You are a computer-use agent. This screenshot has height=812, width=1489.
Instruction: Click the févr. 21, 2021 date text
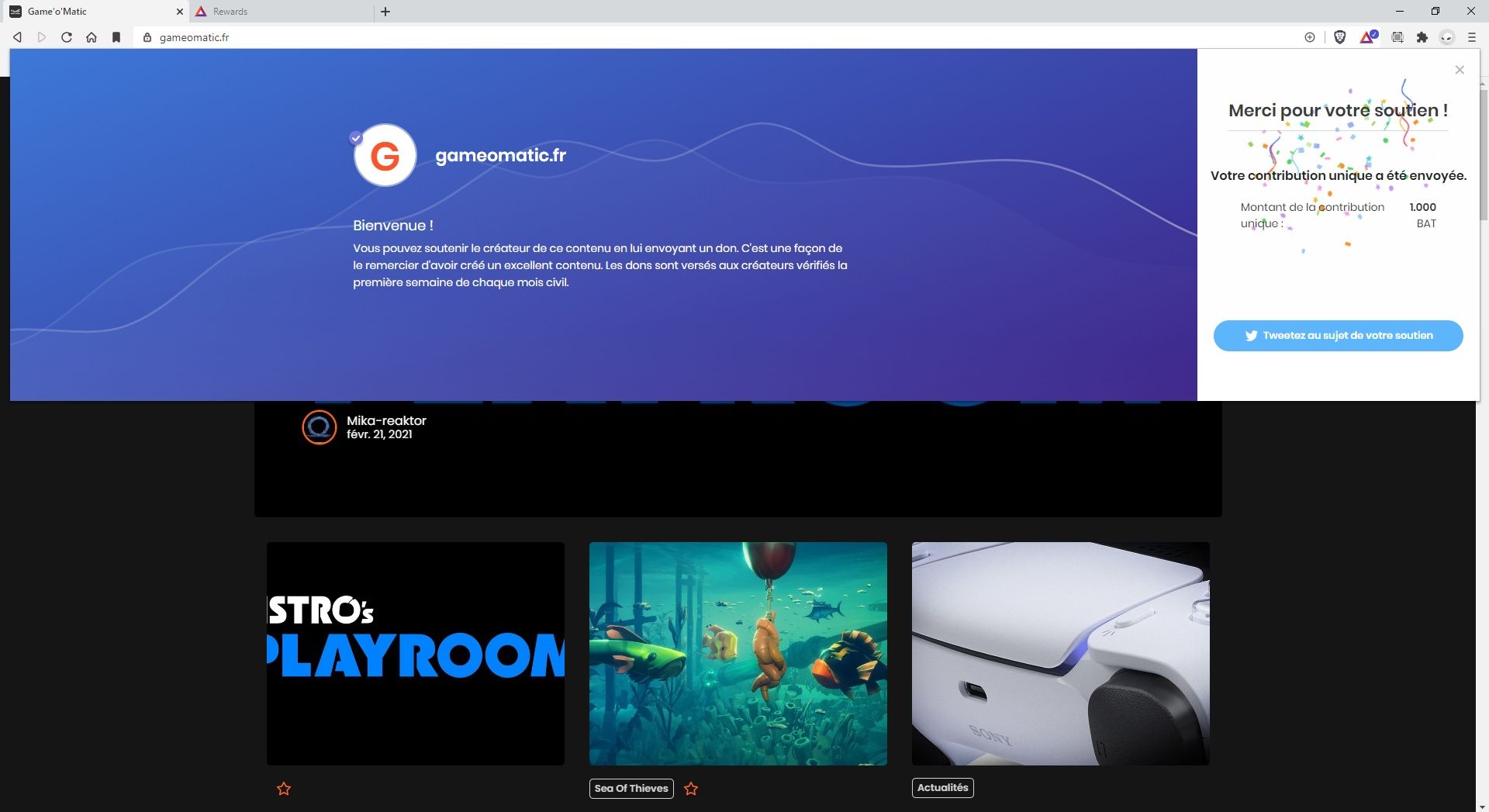[379, 434]
